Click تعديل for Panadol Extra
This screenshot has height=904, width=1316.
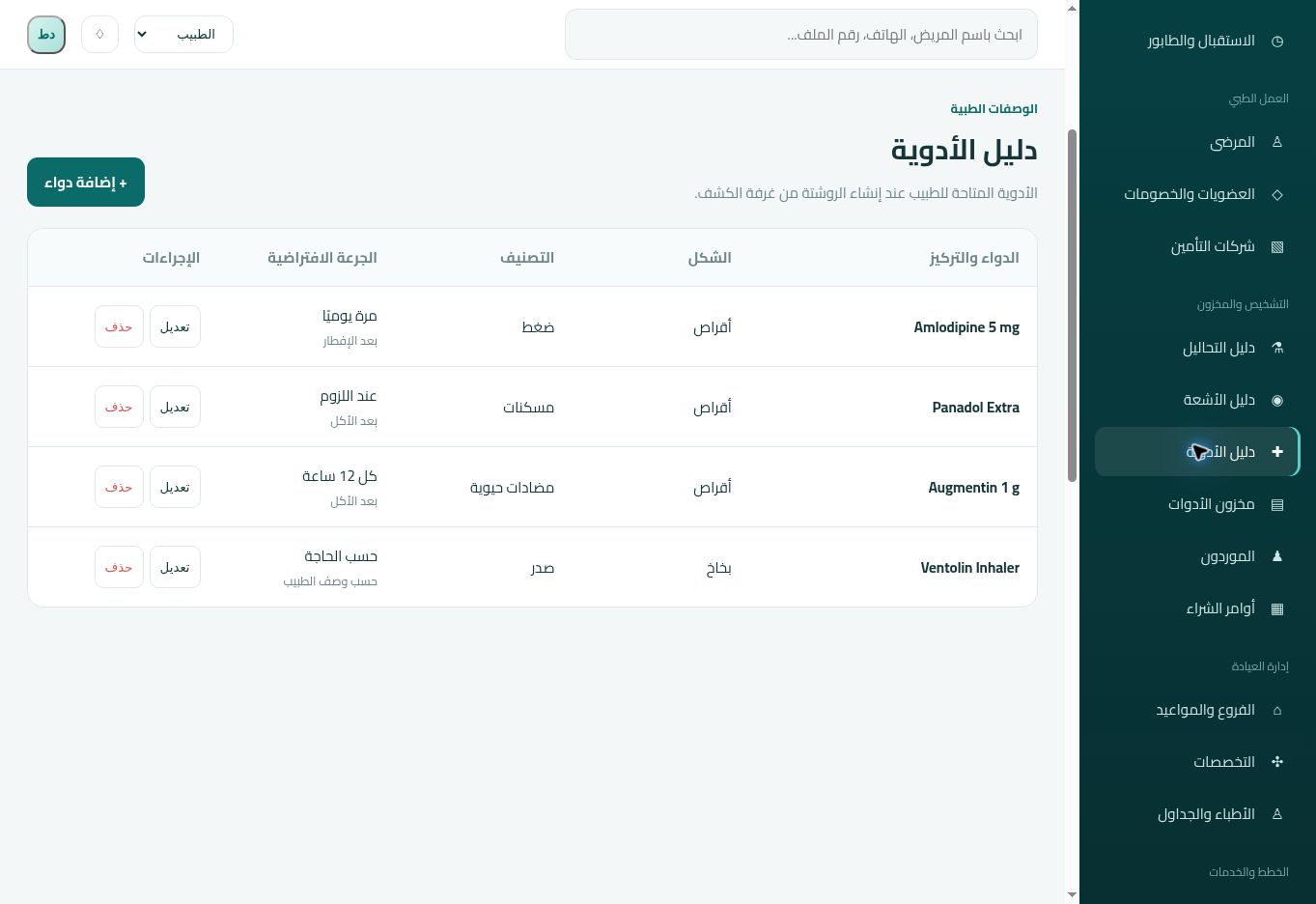click(x=175, y=407)
